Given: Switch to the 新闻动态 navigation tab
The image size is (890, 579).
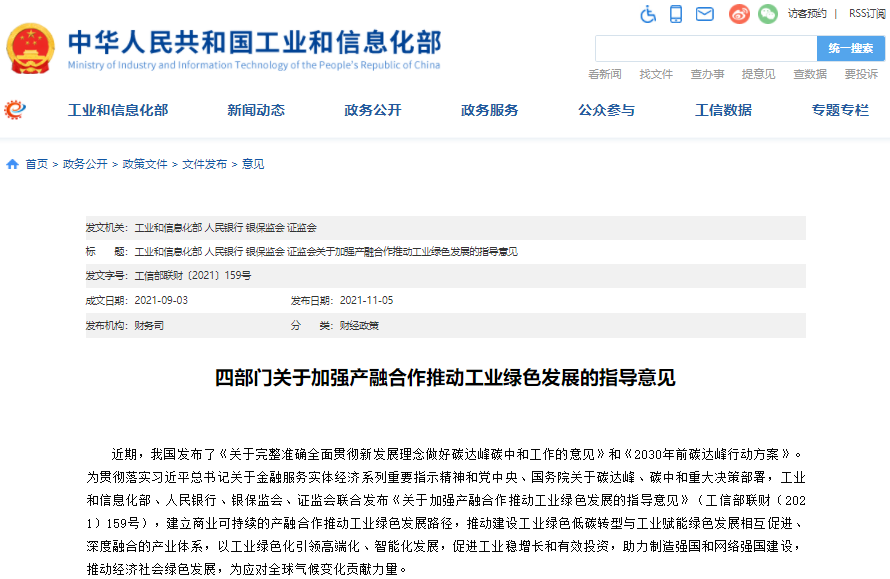Looking at the screenshot, I should [x=255, y=110].
